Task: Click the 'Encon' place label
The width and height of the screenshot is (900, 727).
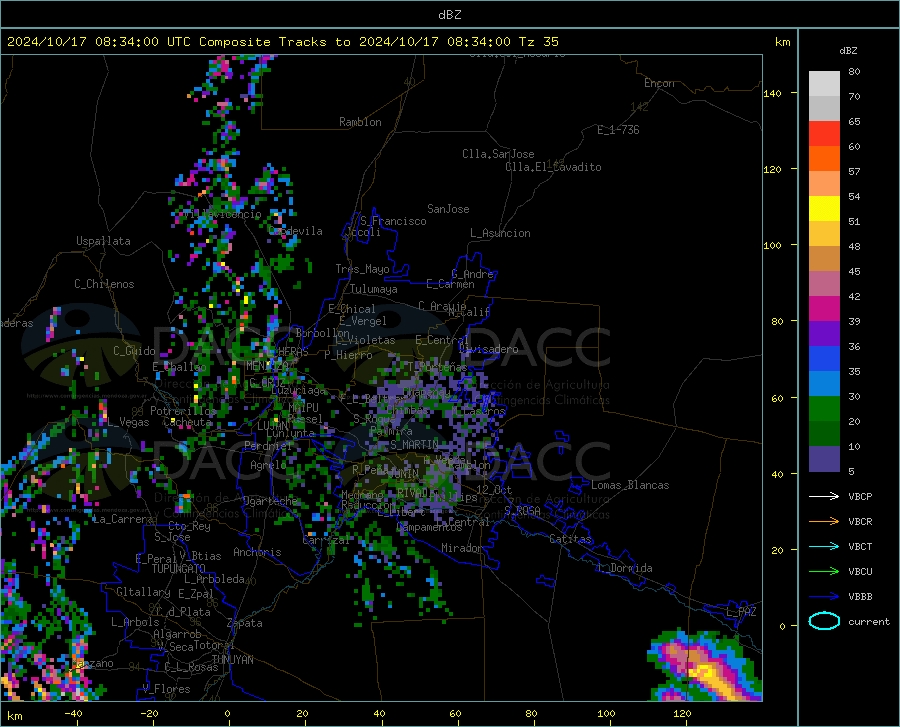Action: 659,83
